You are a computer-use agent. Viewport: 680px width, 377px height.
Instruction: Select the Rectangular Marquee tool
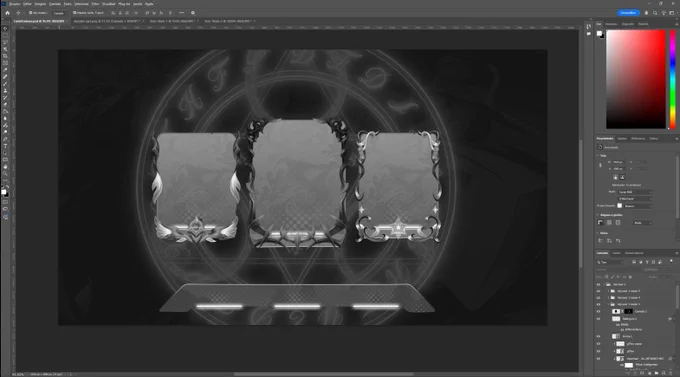5,35
